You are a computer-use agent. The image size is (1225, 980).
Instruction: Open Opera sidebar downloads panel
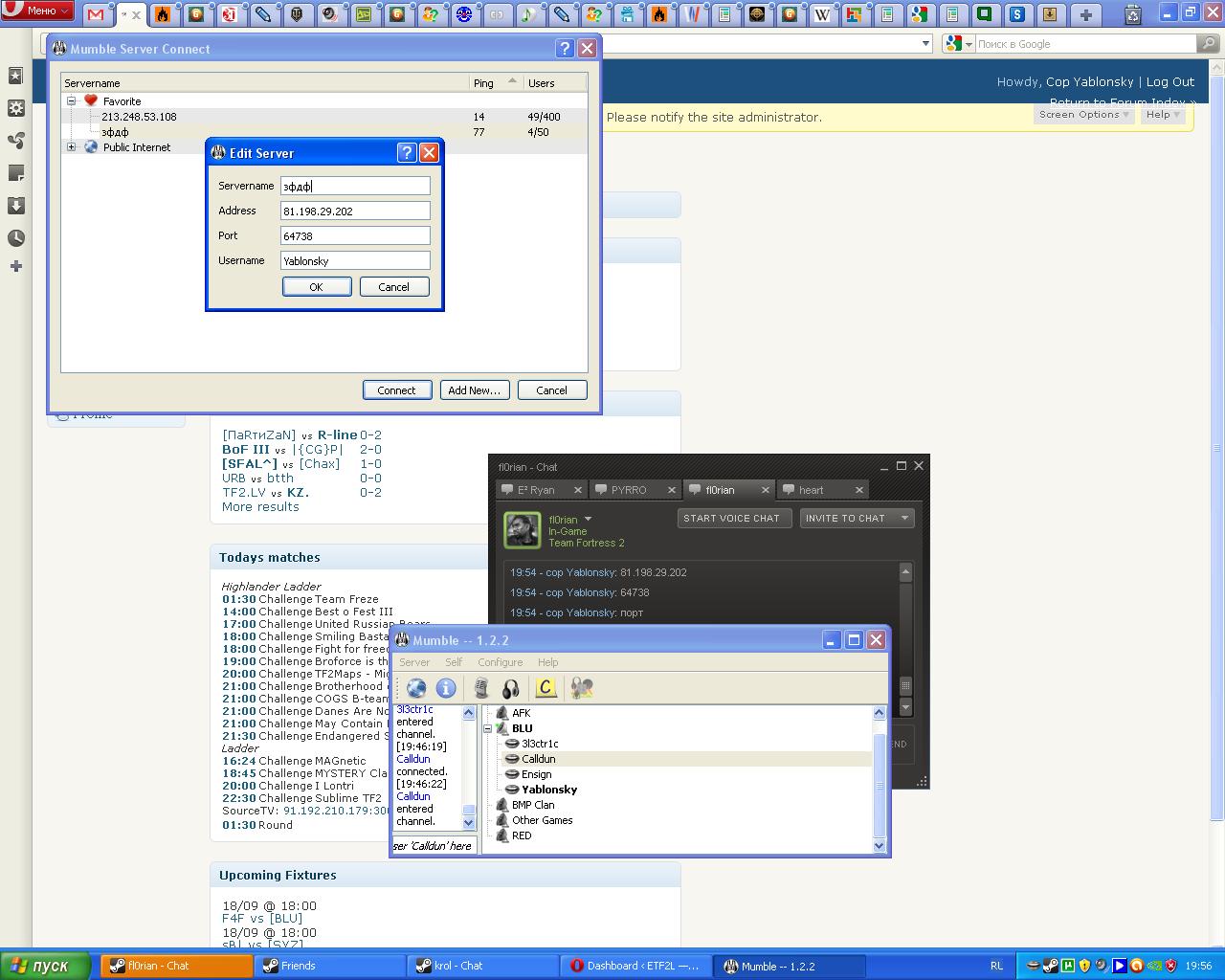(16, 206)
